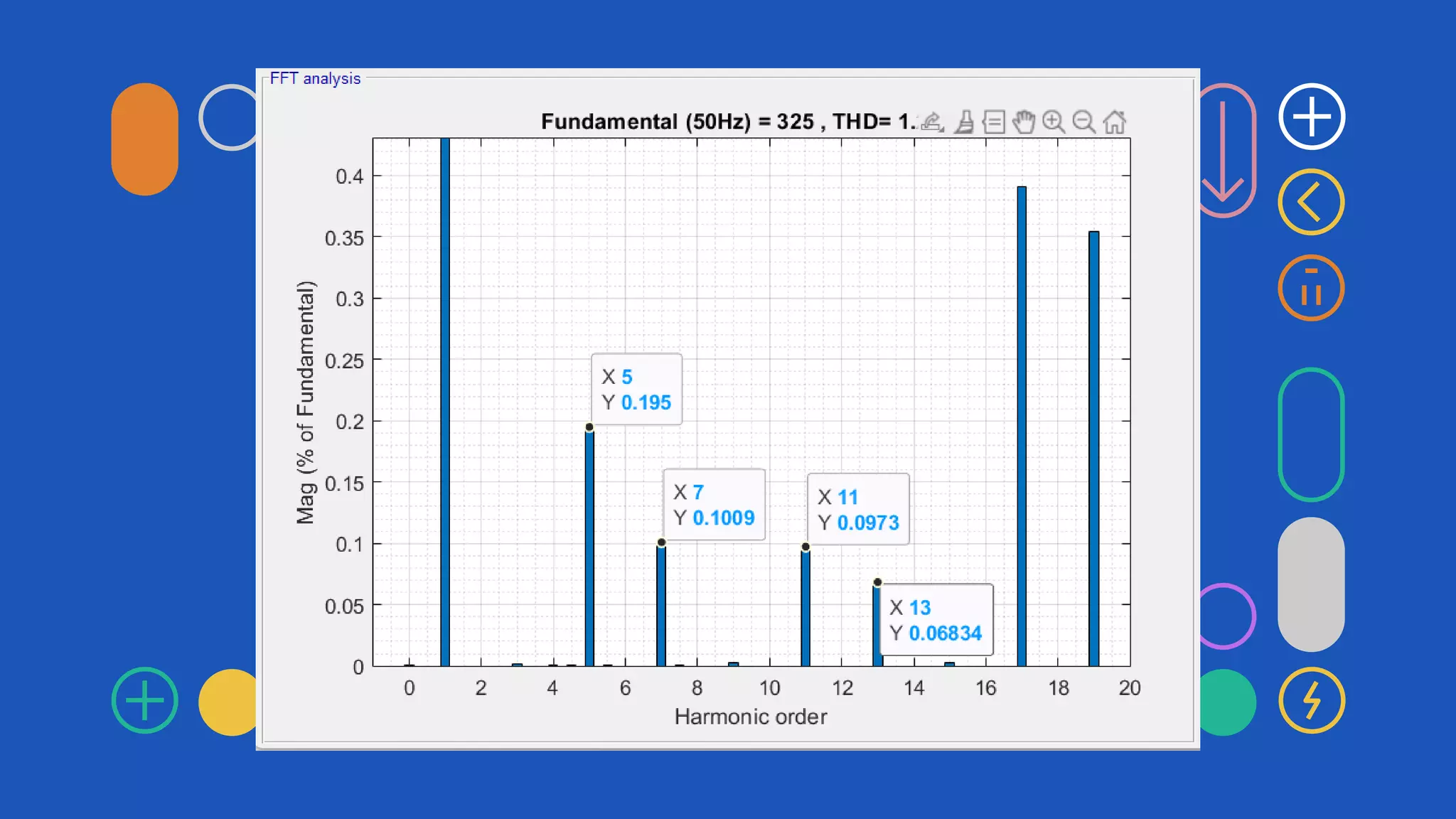Click the yellow lightning bolt circle
Screen dimensions: 1456x819
point(1311,700)
